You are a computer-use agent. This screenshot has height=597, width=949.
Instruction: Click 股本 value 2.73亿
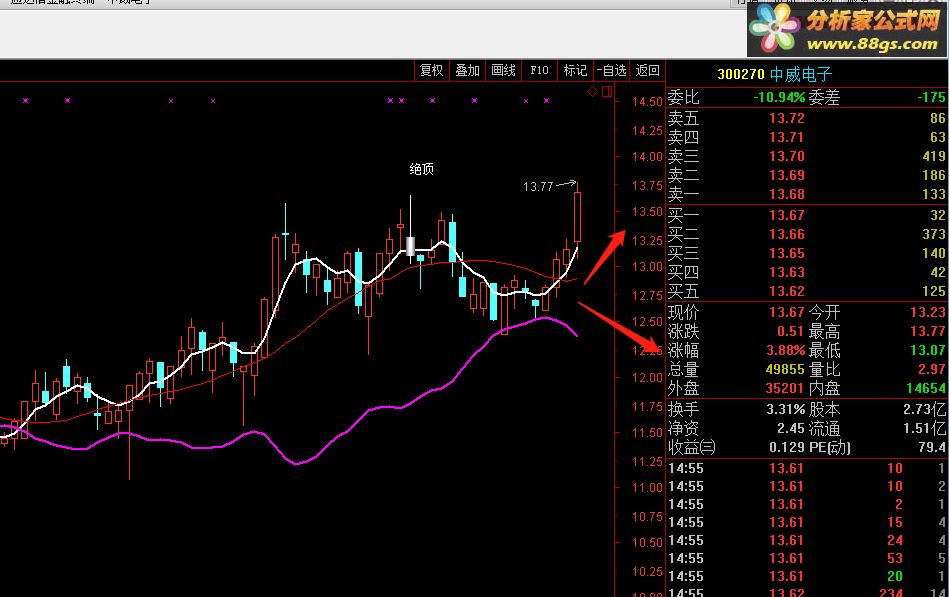click(x=924, y=409)
